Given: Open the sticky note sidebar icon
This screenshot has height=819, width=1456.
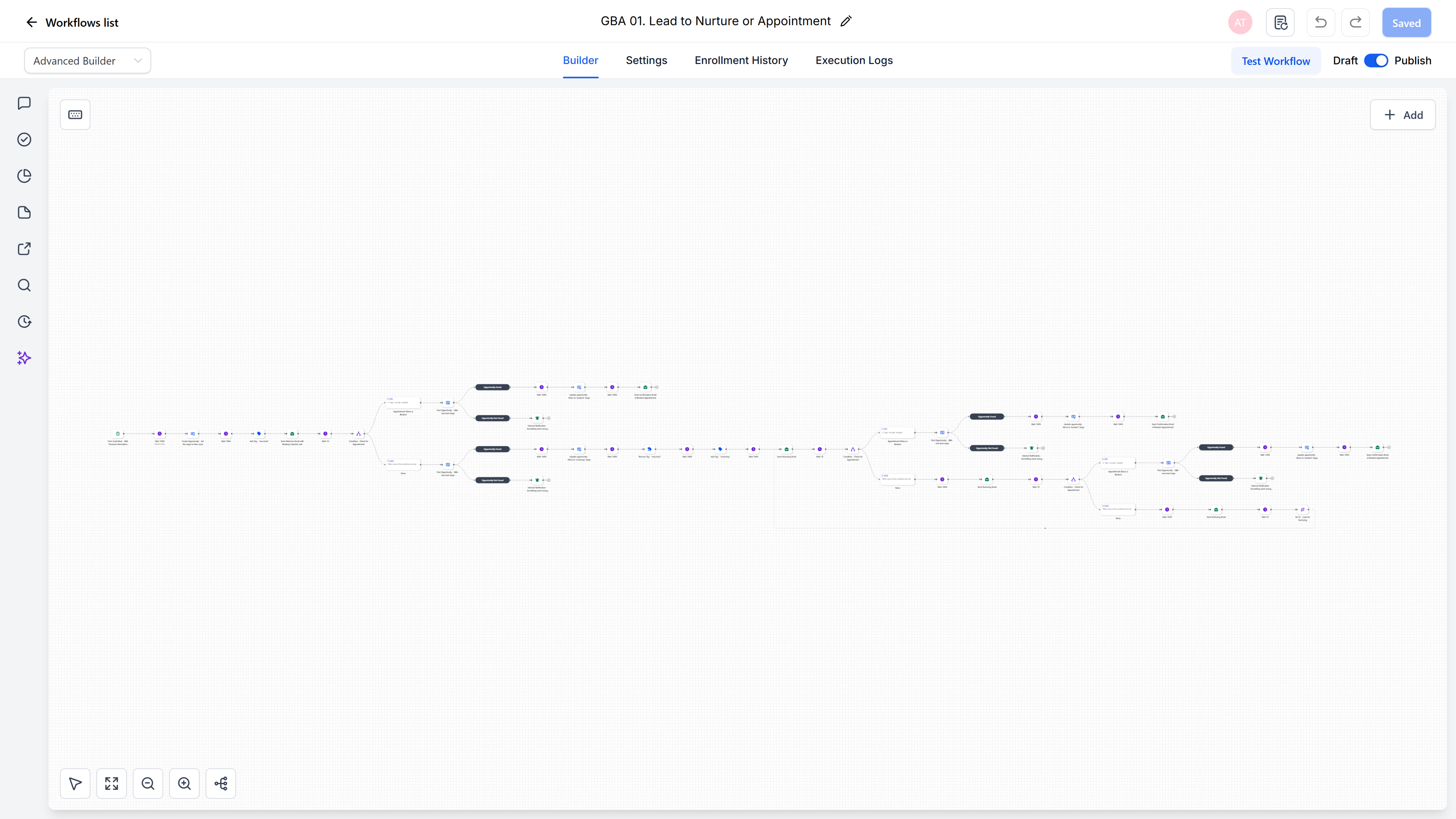Looking at the screenshot, I should click(x=24, y=213).
